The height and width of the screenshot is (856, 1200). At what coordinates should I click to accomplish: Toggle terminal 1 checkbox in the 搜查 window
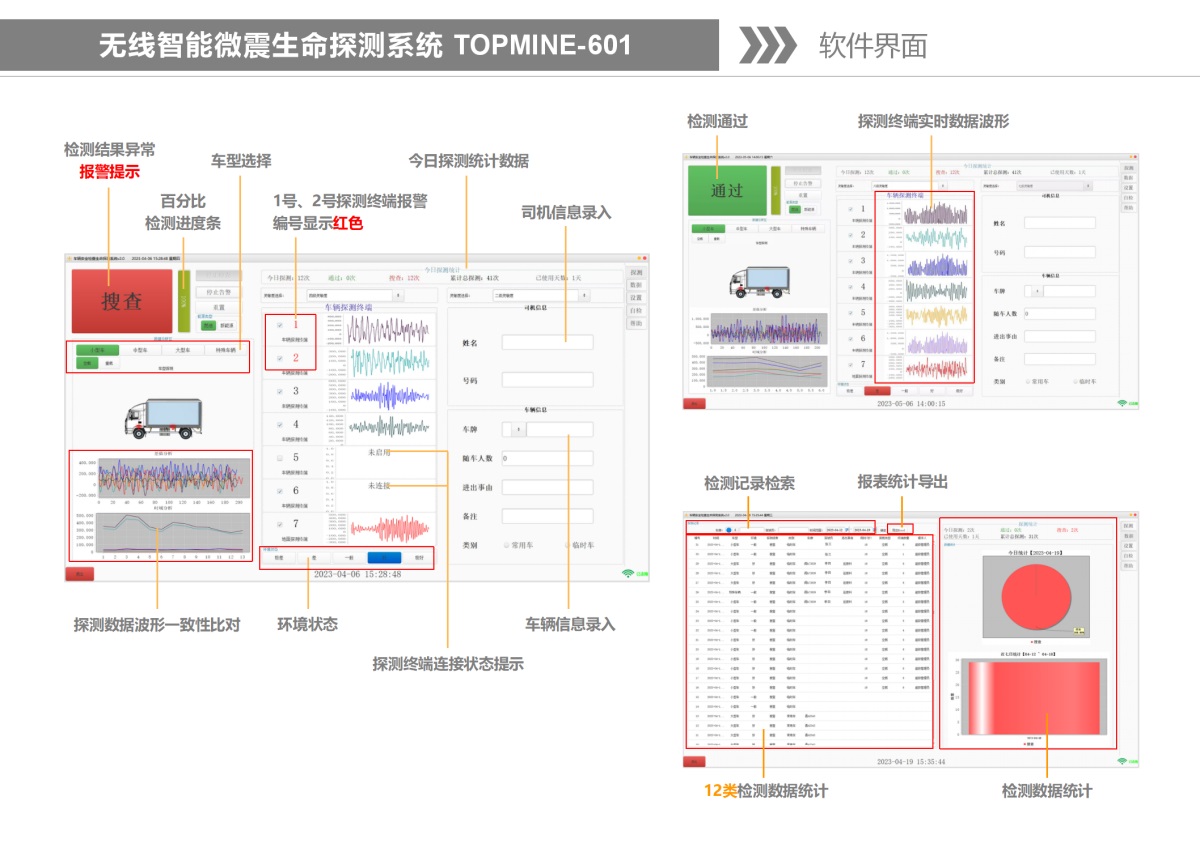click(280, 325)
